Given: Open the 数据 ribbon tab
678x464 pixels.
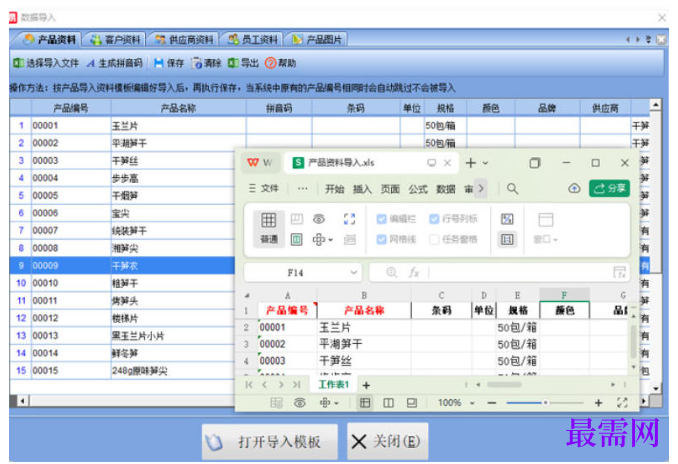Looking at the screenshot, I should (x=445, y=189).
